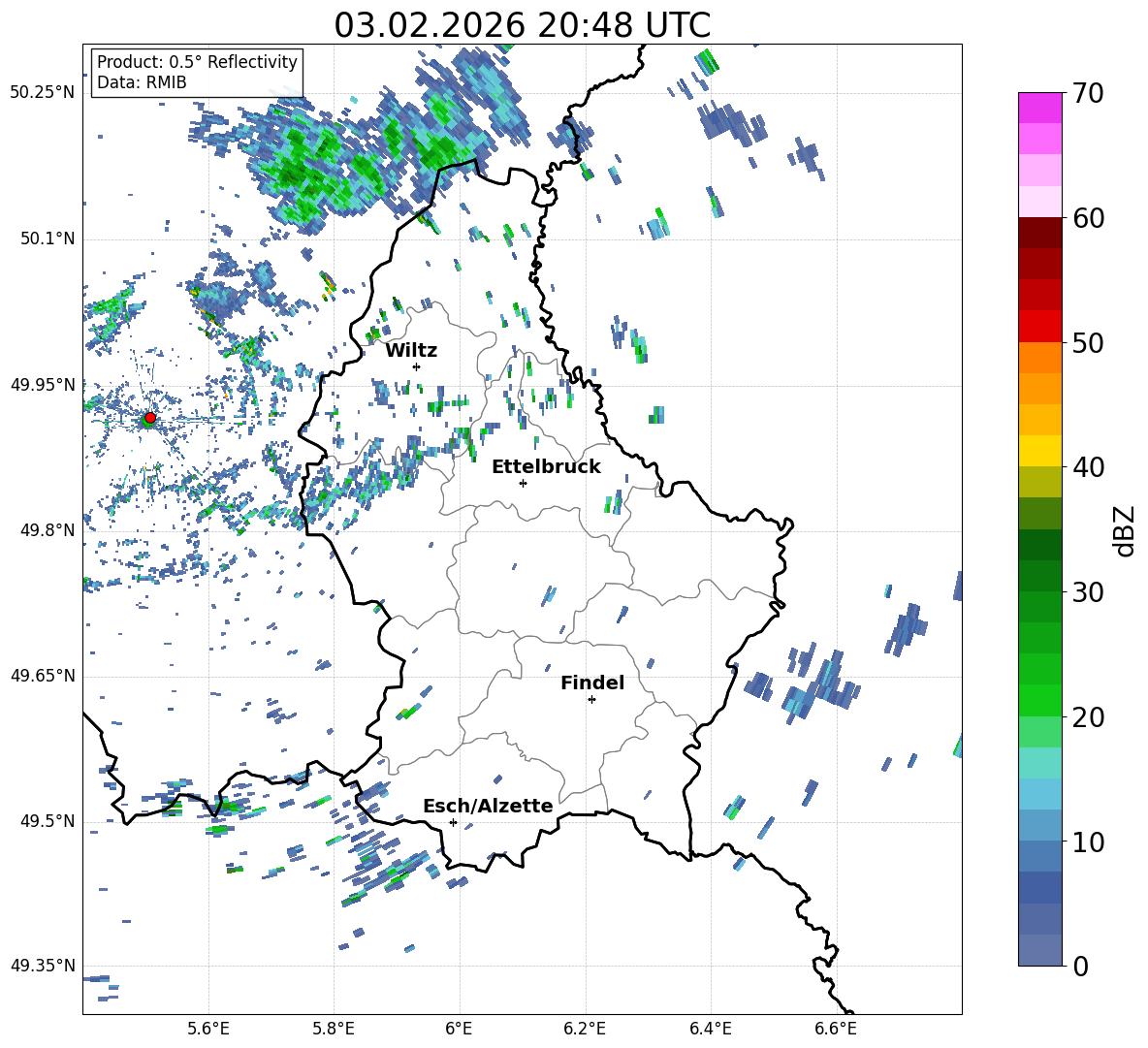Viewport: 1148px width, 1048px height.
Task: Pick the bright red 50 dBZ swatch
Action: point(1040,326)
